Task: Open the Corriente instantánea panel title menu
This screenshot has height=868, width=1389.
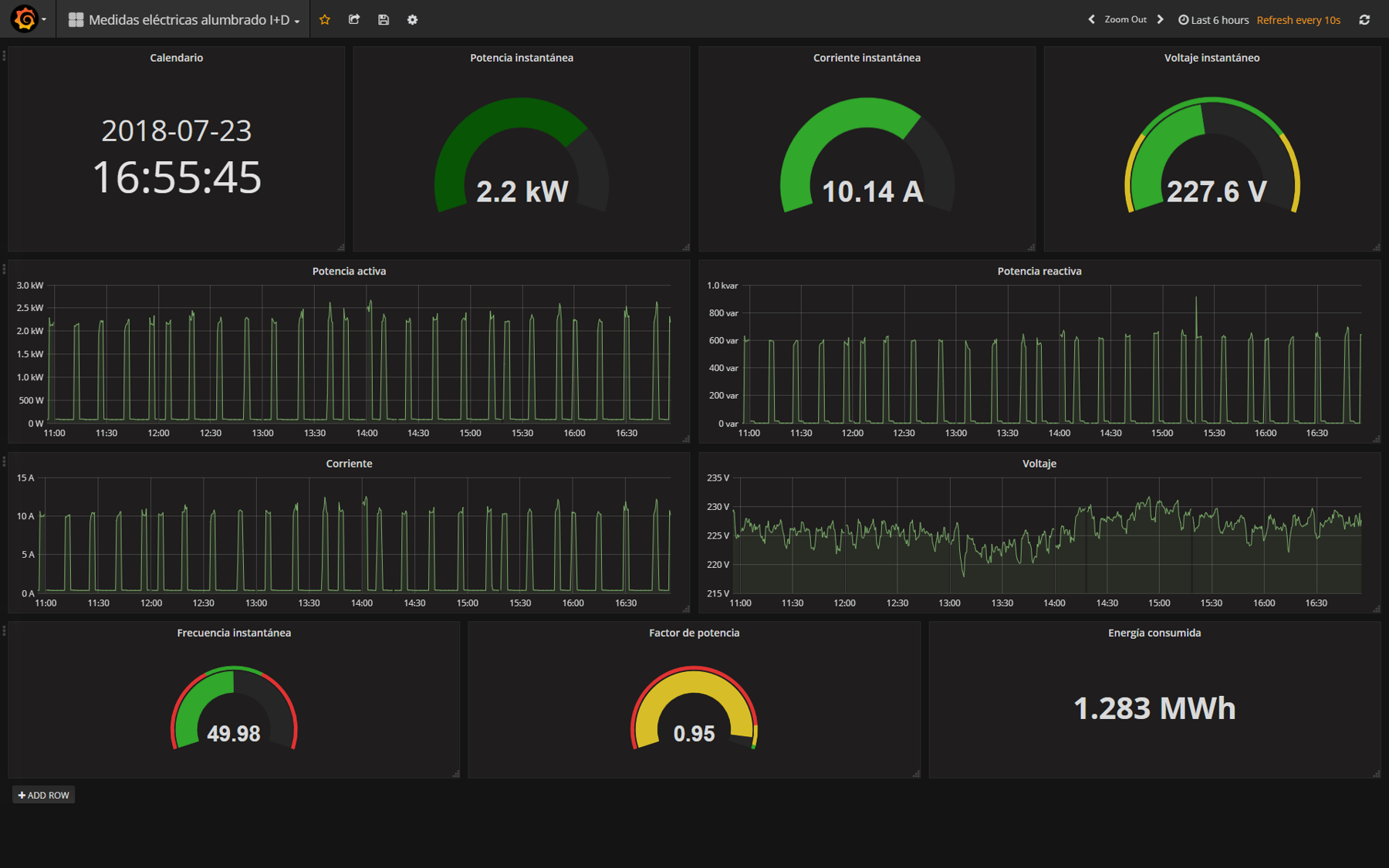Action: click(867, 58)
